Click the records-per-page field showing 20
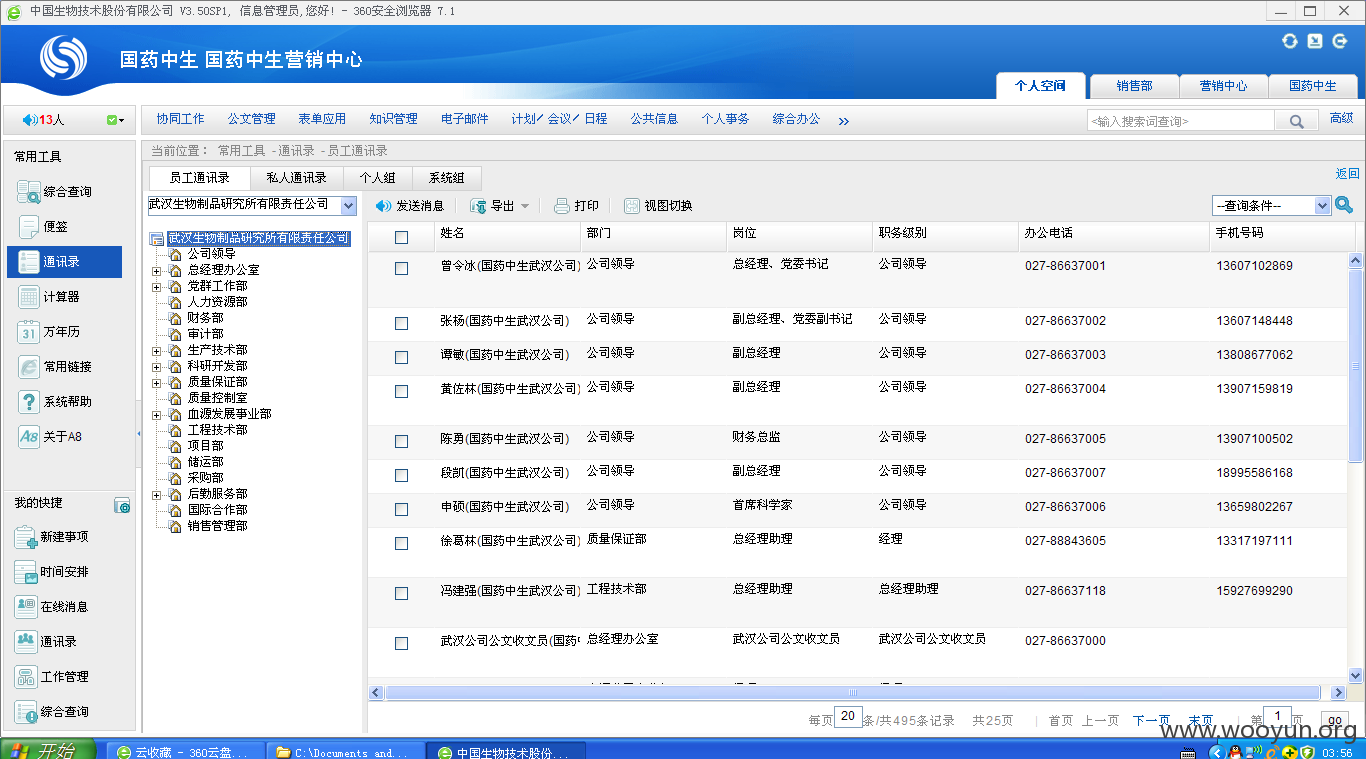 [x=848, y=717]
